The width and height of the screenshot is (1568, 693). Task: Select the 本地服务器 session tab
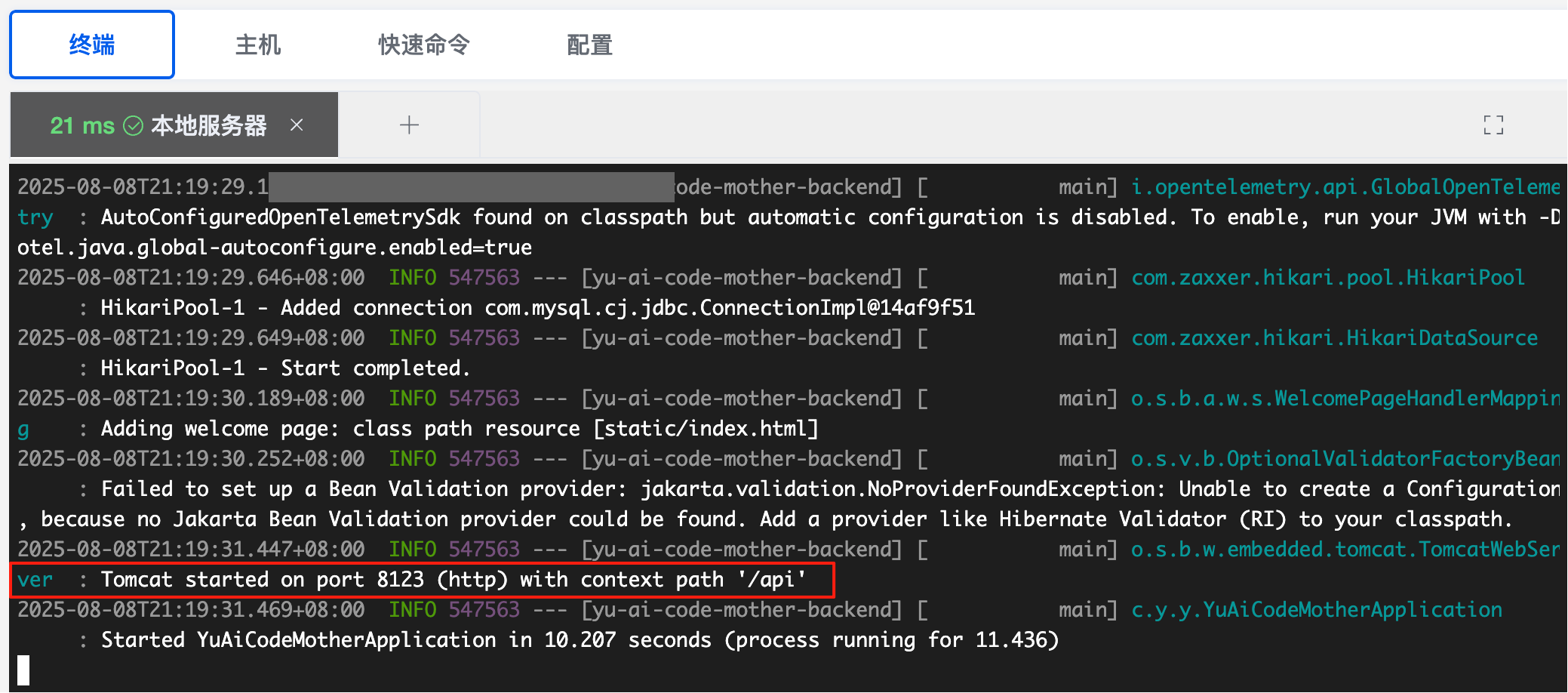click(x=208, y=125)
